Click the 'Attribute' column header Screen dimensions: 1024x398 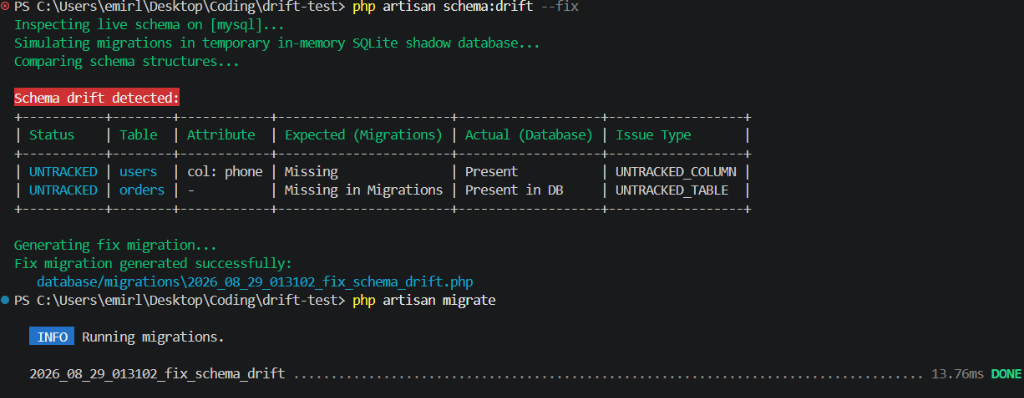[x=221, y=135]
